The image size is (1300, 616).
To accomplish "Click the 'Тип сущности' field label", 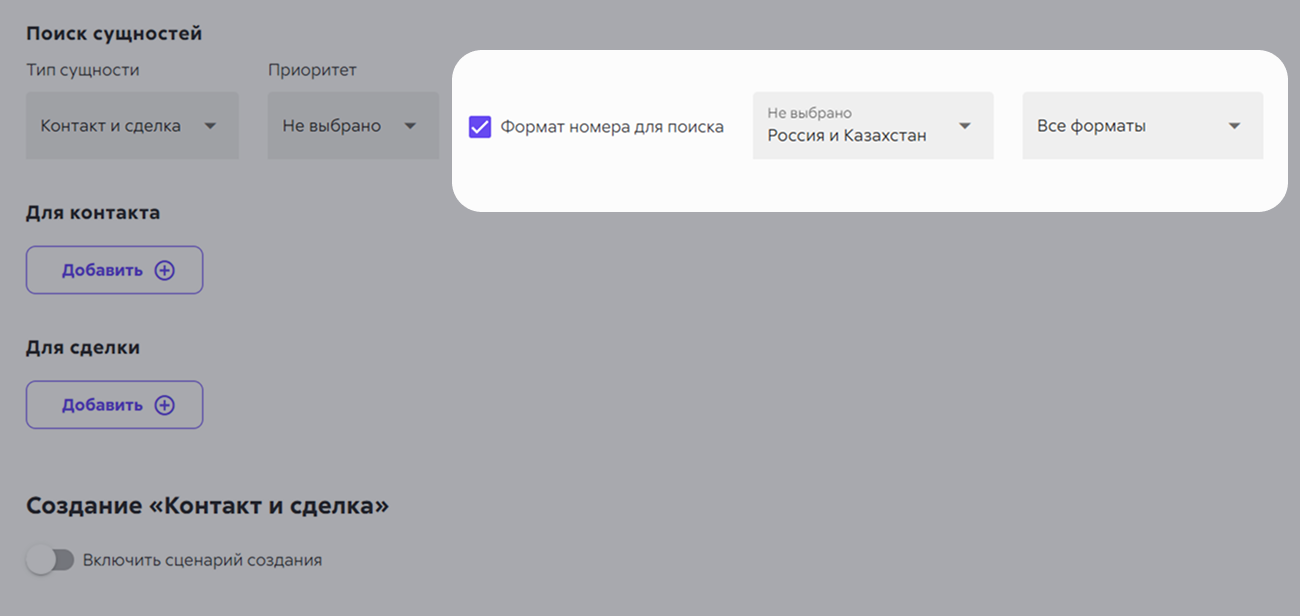I will 83,70.
